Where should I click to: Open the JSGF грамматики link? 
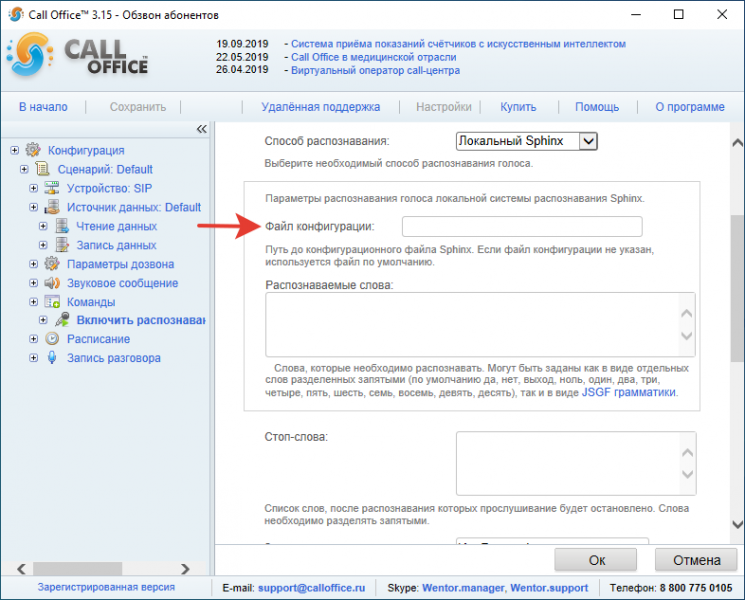(x=628, y=392)
